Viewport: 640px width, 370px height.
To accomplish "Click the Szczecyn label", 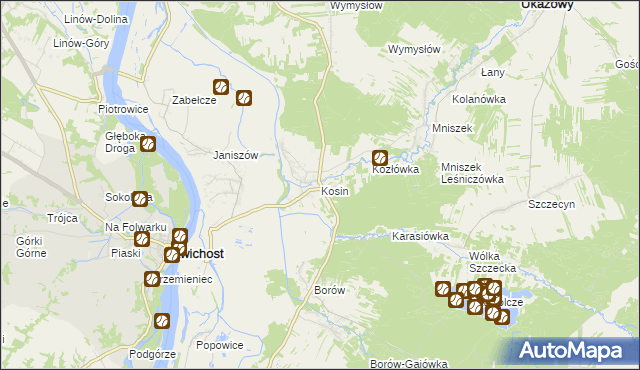I will [551, 204].
